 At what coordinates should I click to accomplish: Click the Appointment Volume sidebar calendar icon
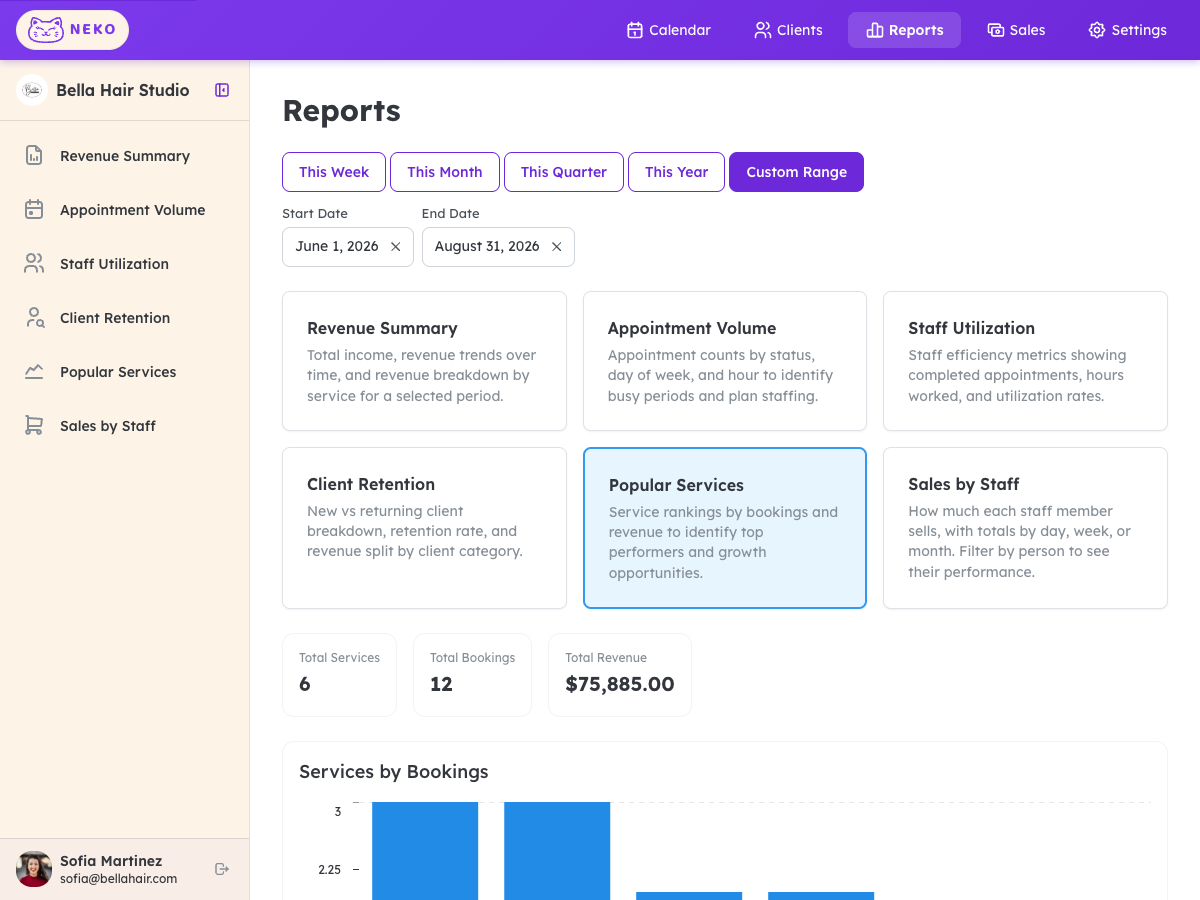pyautogui.click(x=34, y=209)
